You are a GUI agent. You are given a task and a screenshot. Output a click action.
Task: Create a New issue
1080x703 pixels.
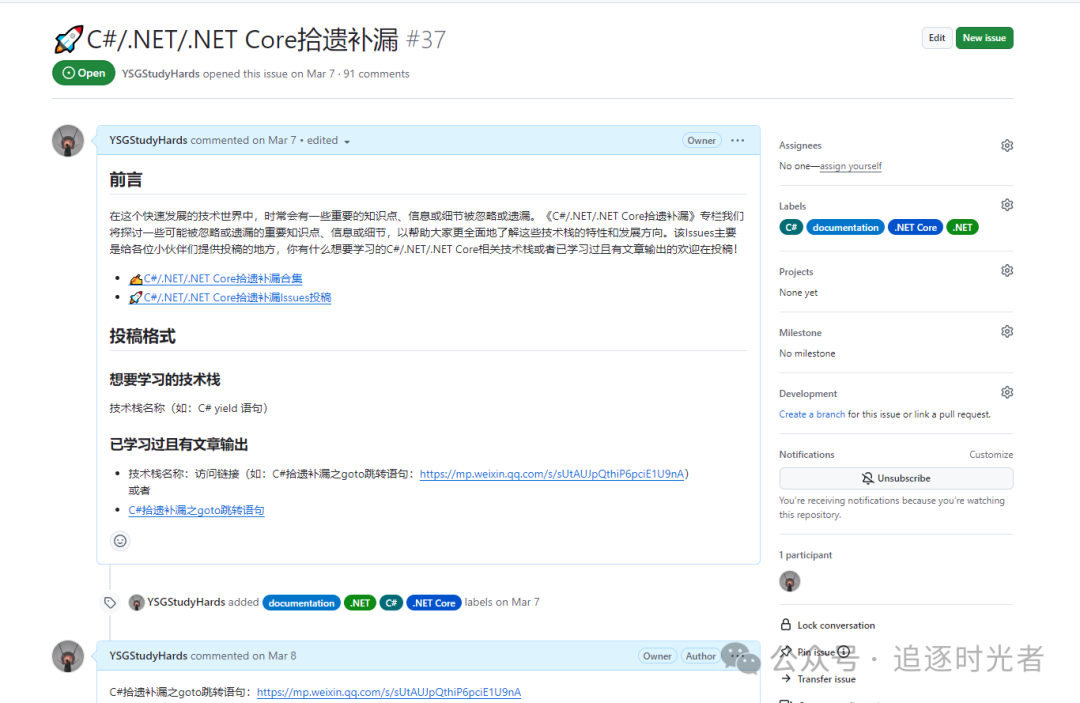click(984, 38)
